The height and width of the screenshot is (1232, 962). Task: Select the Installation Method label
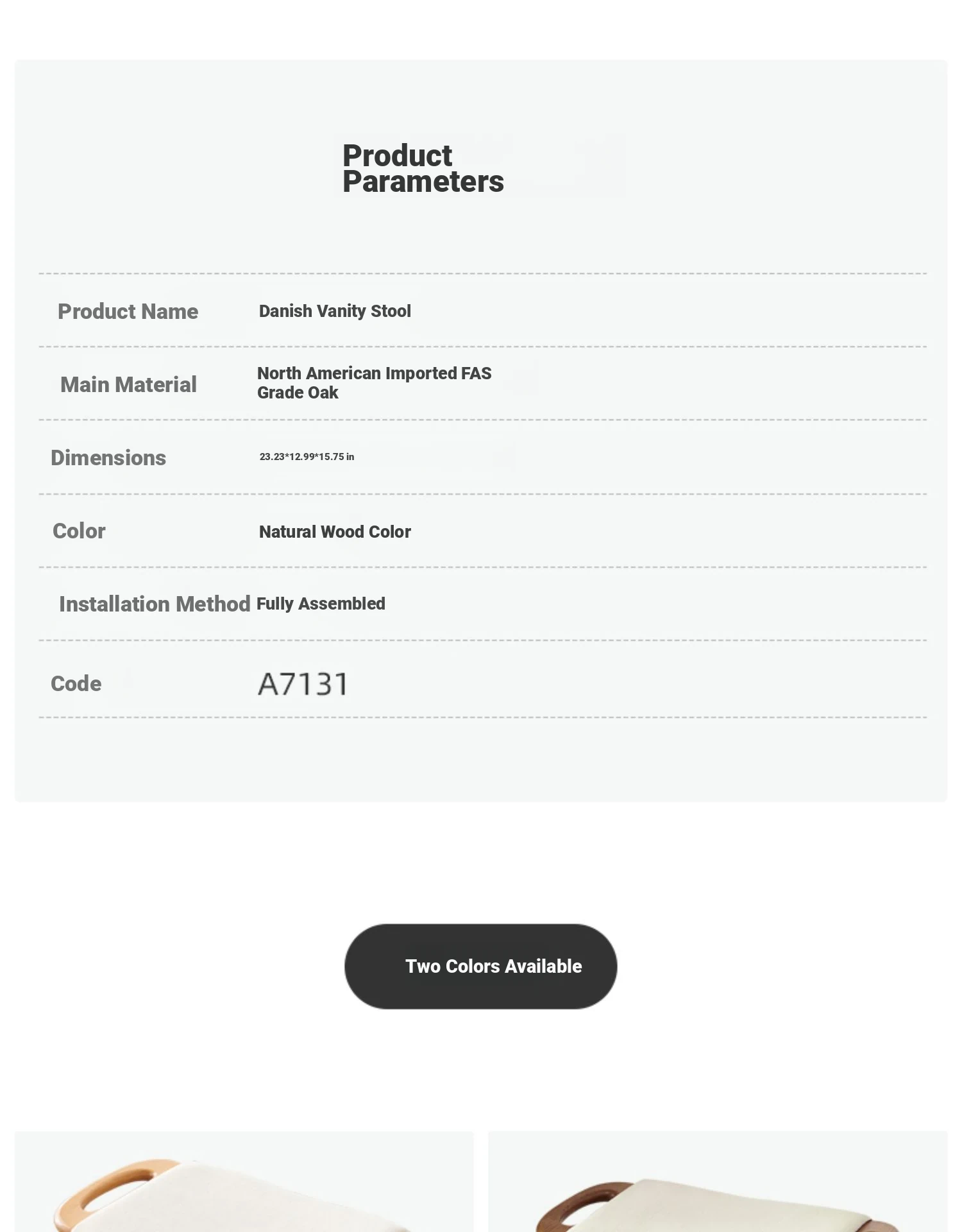coord(155,604)
